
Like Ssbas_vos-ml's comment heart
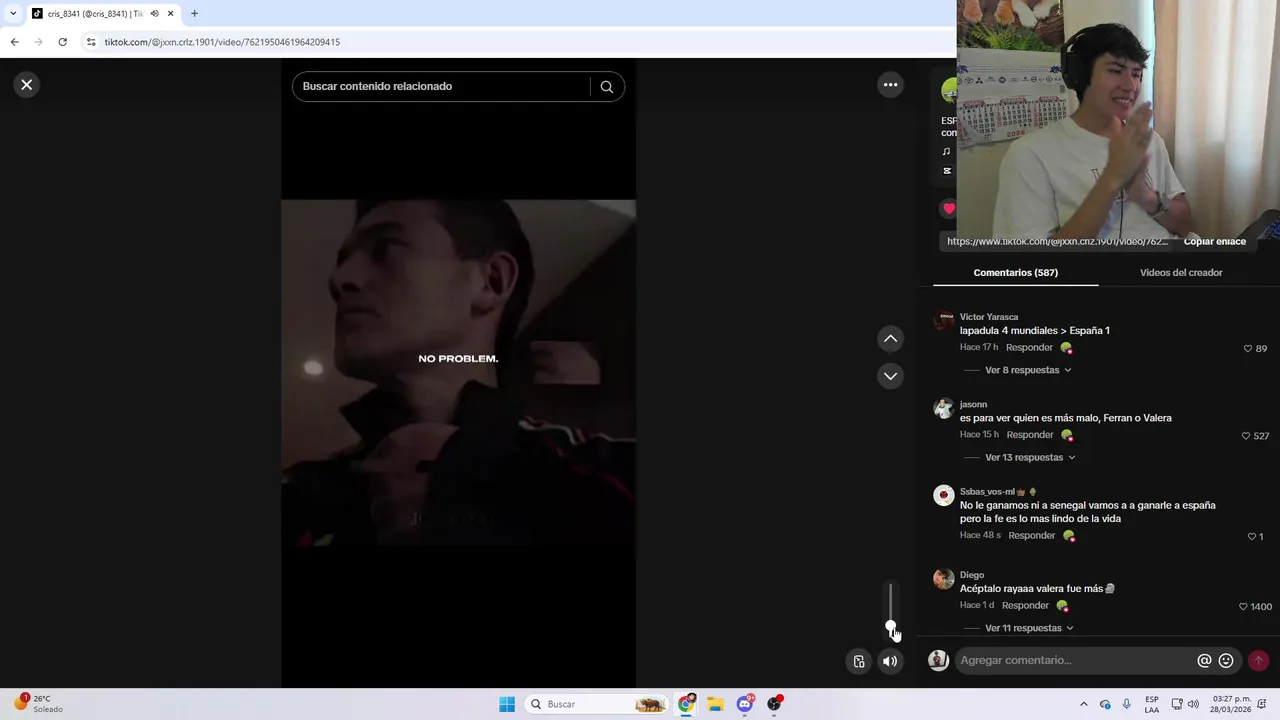(1251, 537)
